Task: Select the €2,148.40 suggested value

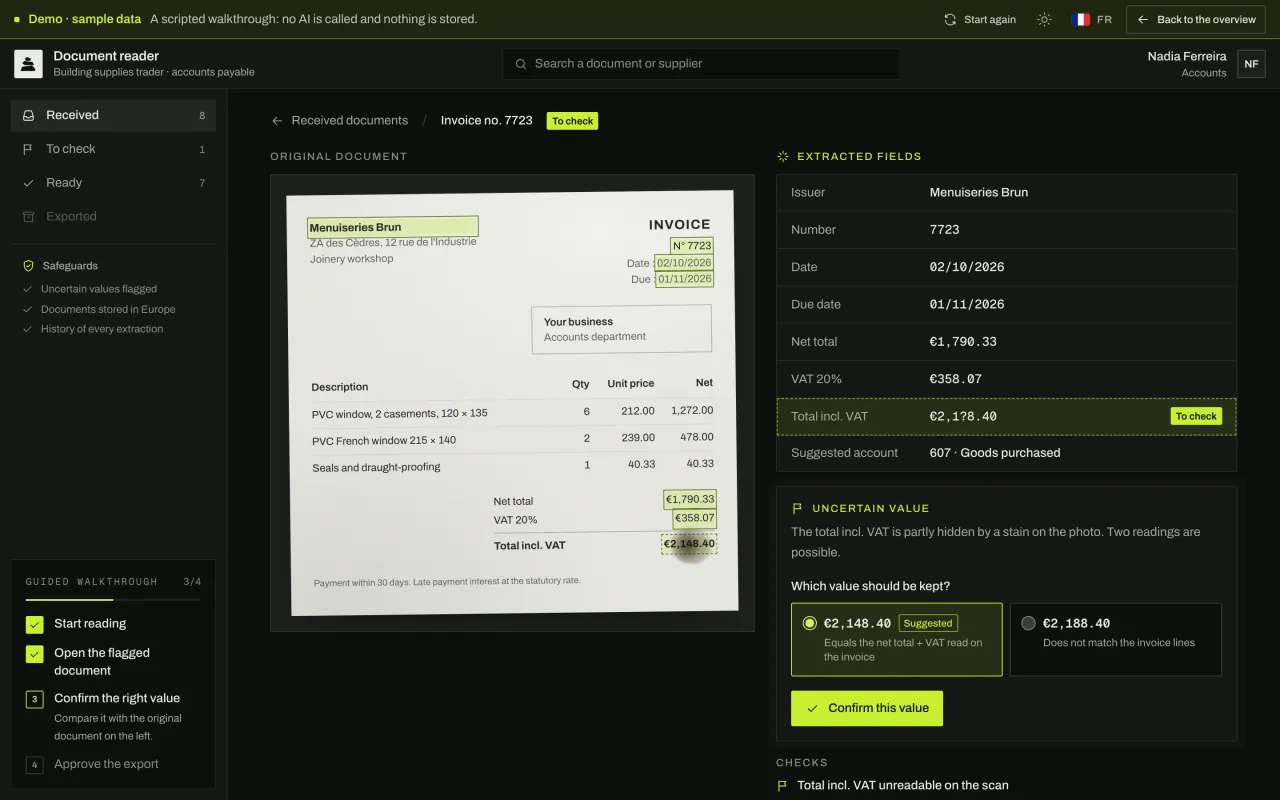Action: tap(896, 639)
